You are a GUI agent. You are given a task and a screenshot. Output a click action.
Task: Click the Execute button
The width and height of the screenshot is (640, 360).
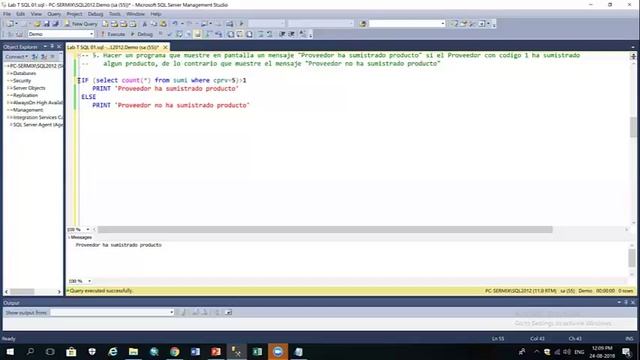[113, 34]
